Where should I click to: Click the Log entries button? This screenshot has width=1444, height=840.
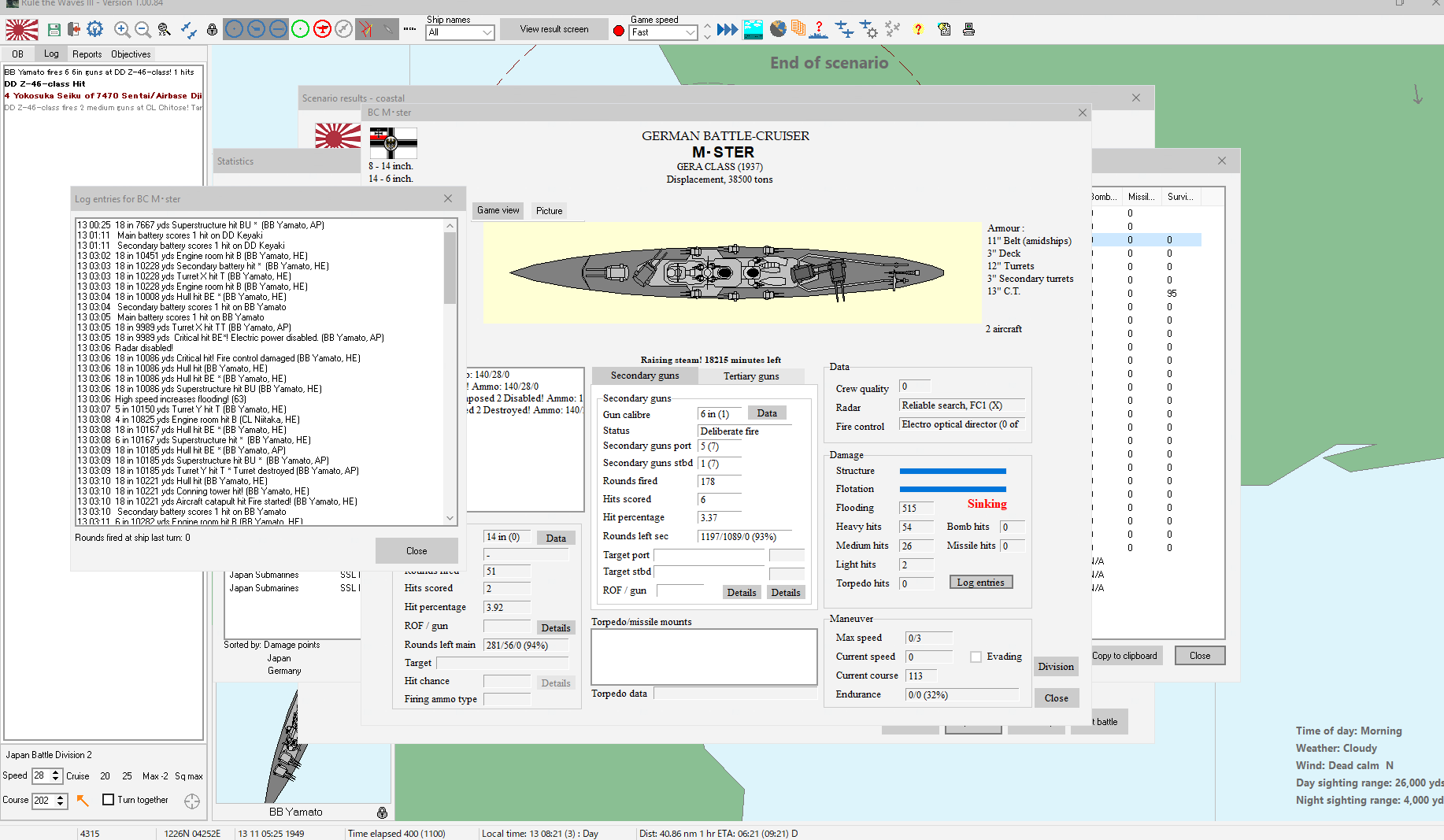(980, 583)
